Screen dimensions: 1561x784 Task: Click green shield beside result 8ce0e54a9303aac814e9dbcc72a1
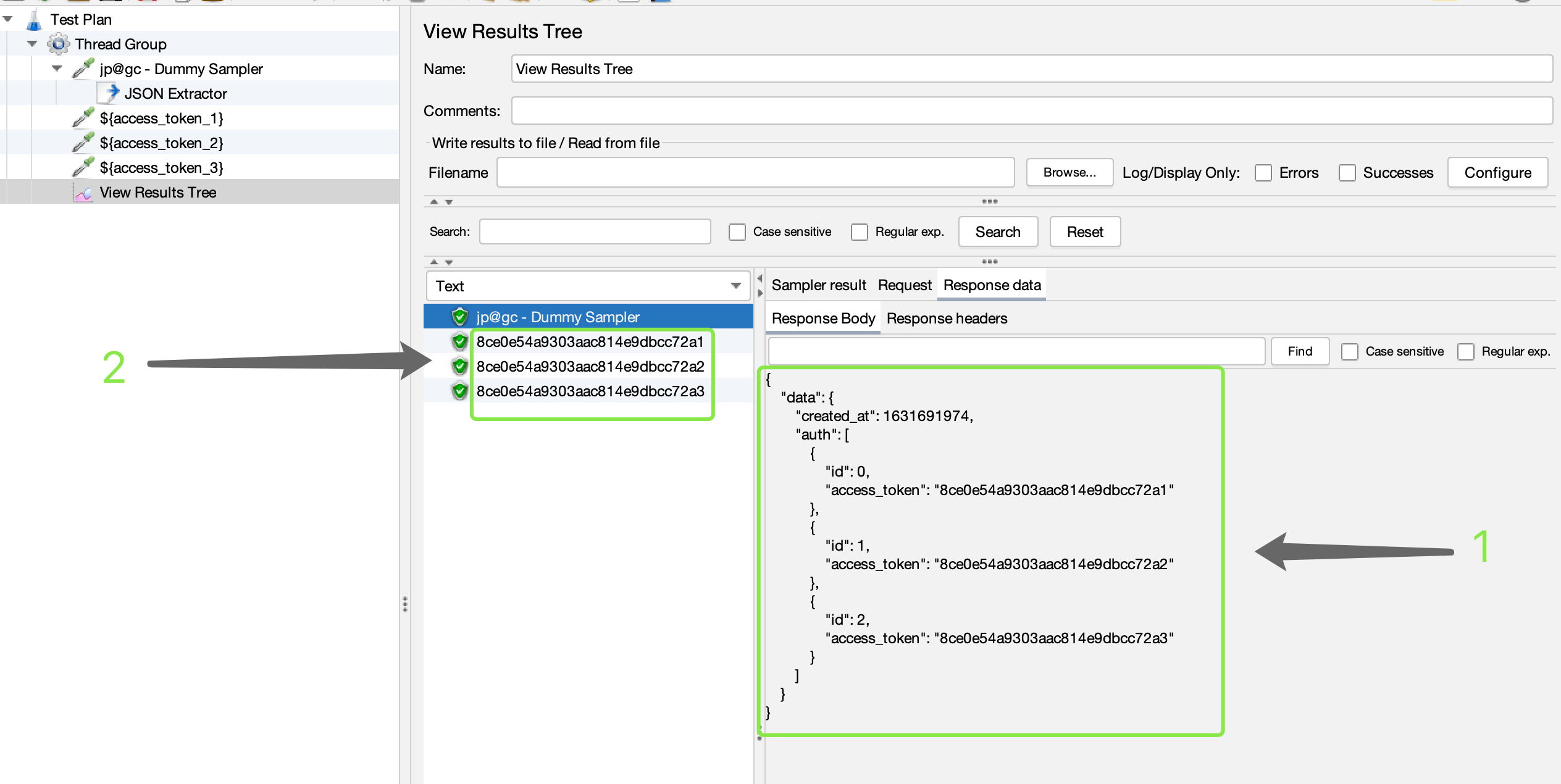tap(459, 341)
